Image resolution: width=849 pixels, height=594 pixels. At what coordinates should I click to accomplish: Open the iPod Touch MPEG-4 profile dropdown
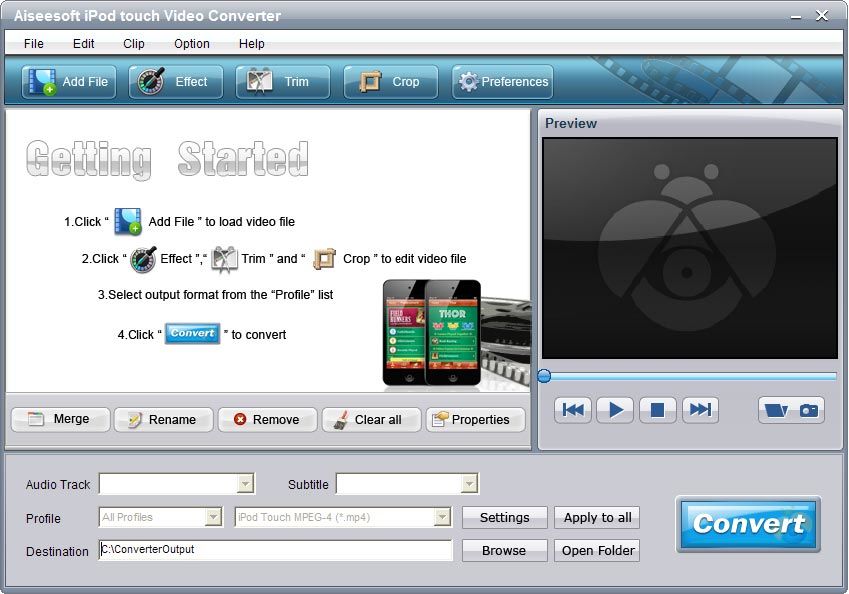[x=442, y=517]
